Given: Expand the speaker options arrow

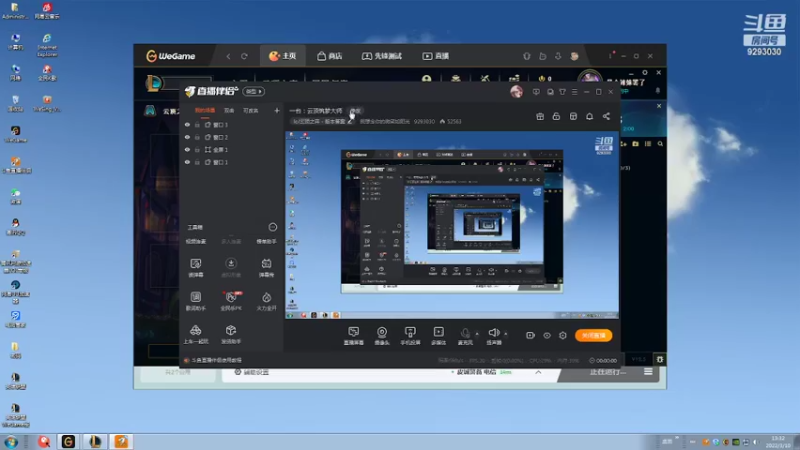Looking at the screenshot, I should pyautogui.click(x=506, y=334).
